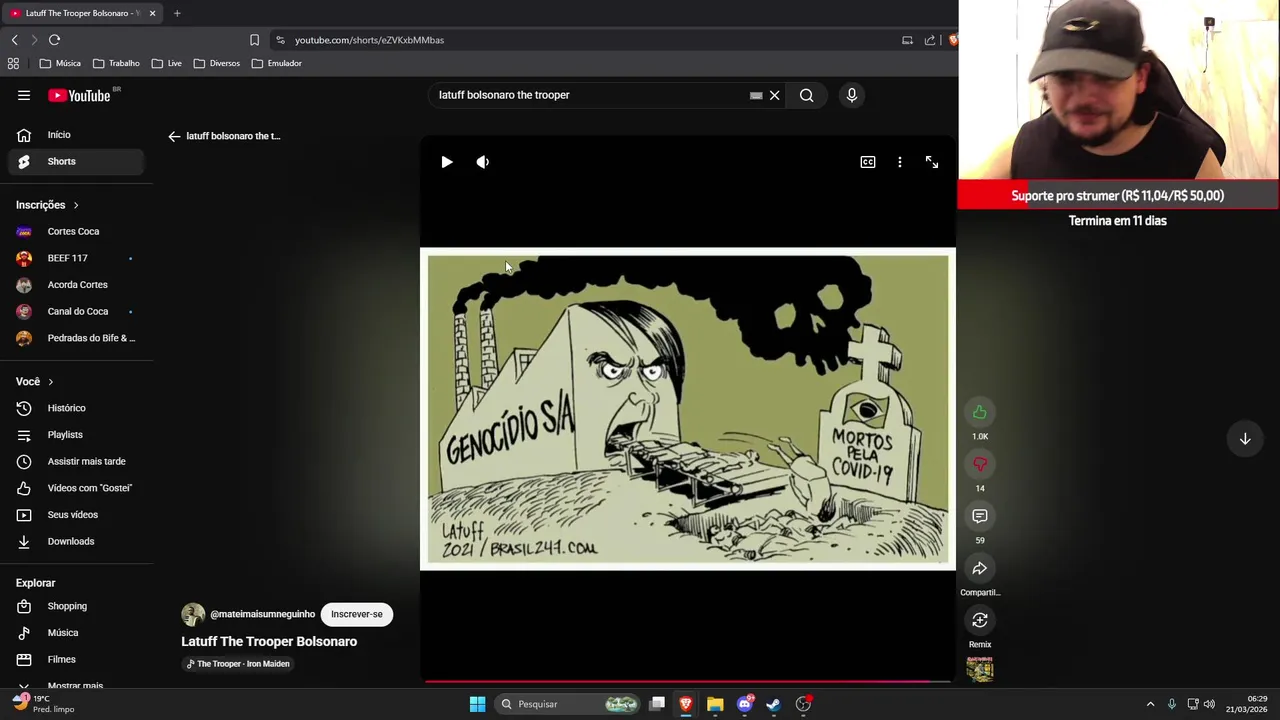Share page icon in browser toolbar
Image resolution: width=1280 pixels, height=720 pixels.
(930, 40)
